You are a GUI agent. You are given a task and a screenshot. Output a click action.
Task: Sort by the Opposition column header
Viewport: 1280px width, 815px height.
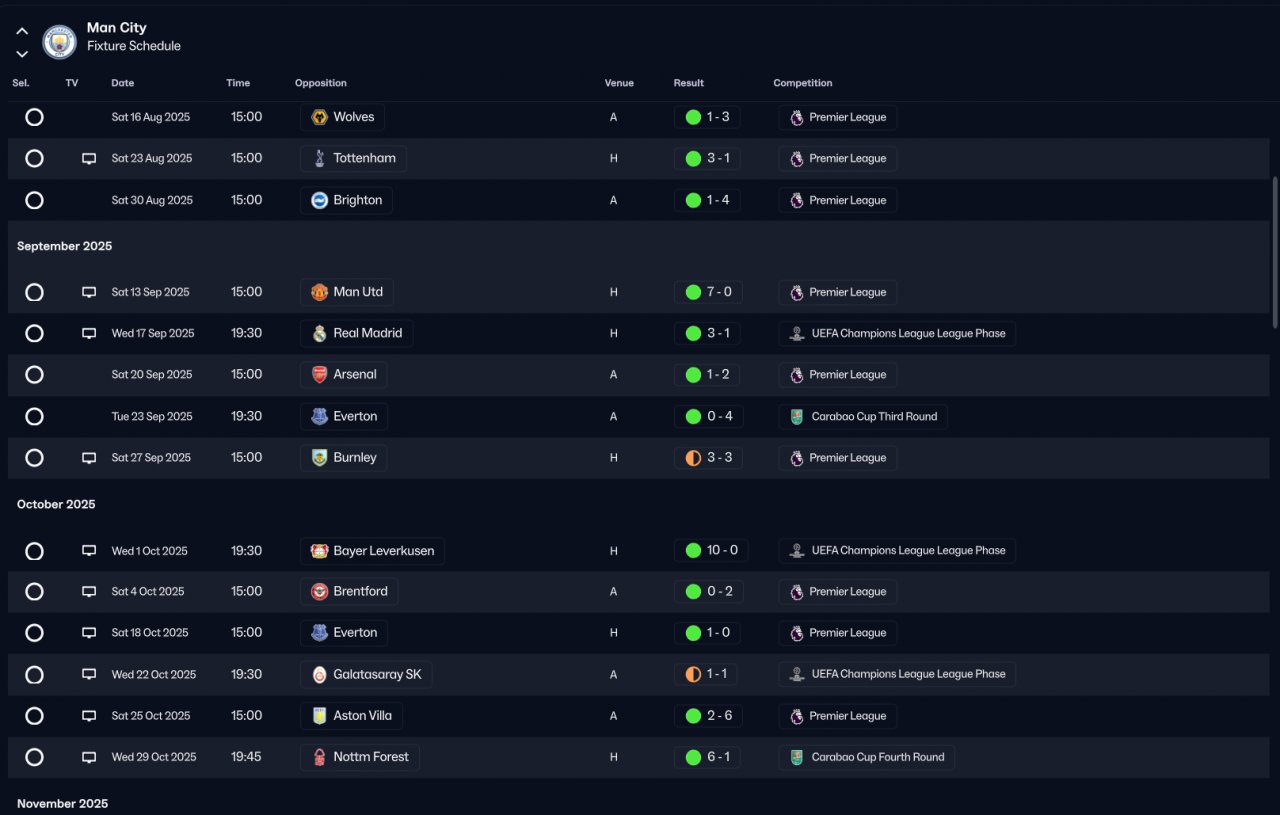pos(321,83)
